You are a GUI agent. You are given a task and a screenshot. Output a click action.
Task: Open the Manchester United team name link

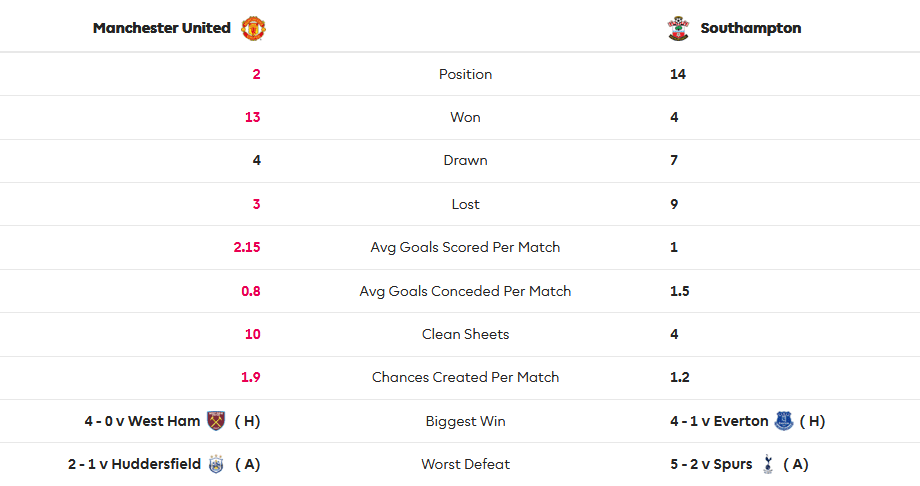[161, 28]
